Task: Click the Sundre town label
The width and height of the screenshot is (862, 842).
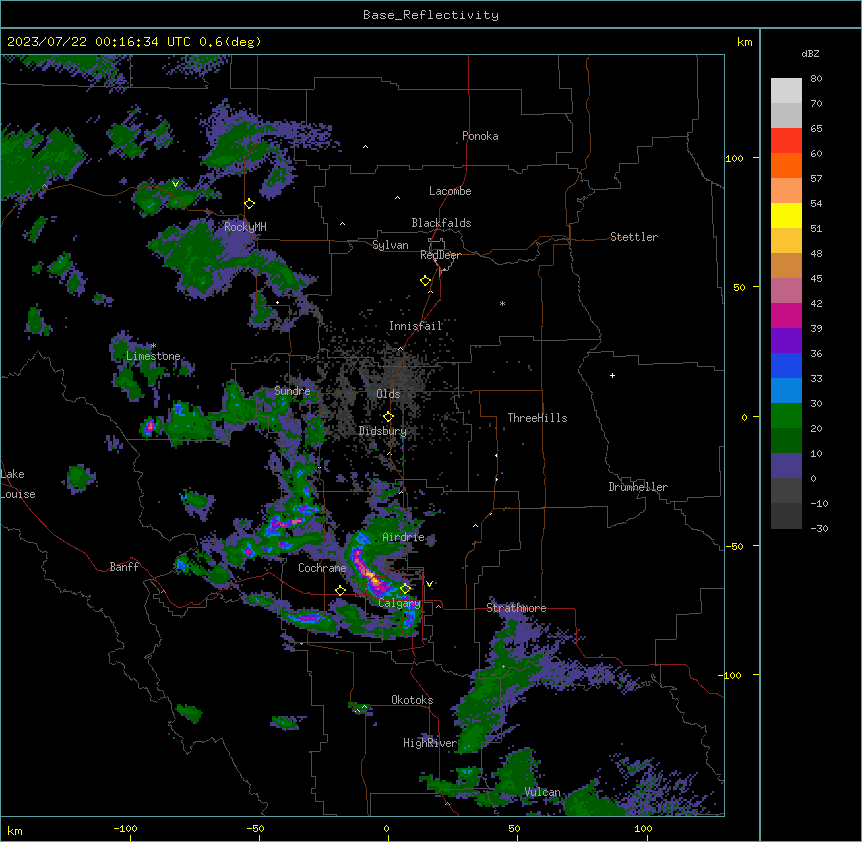Action: click(292, 391)
